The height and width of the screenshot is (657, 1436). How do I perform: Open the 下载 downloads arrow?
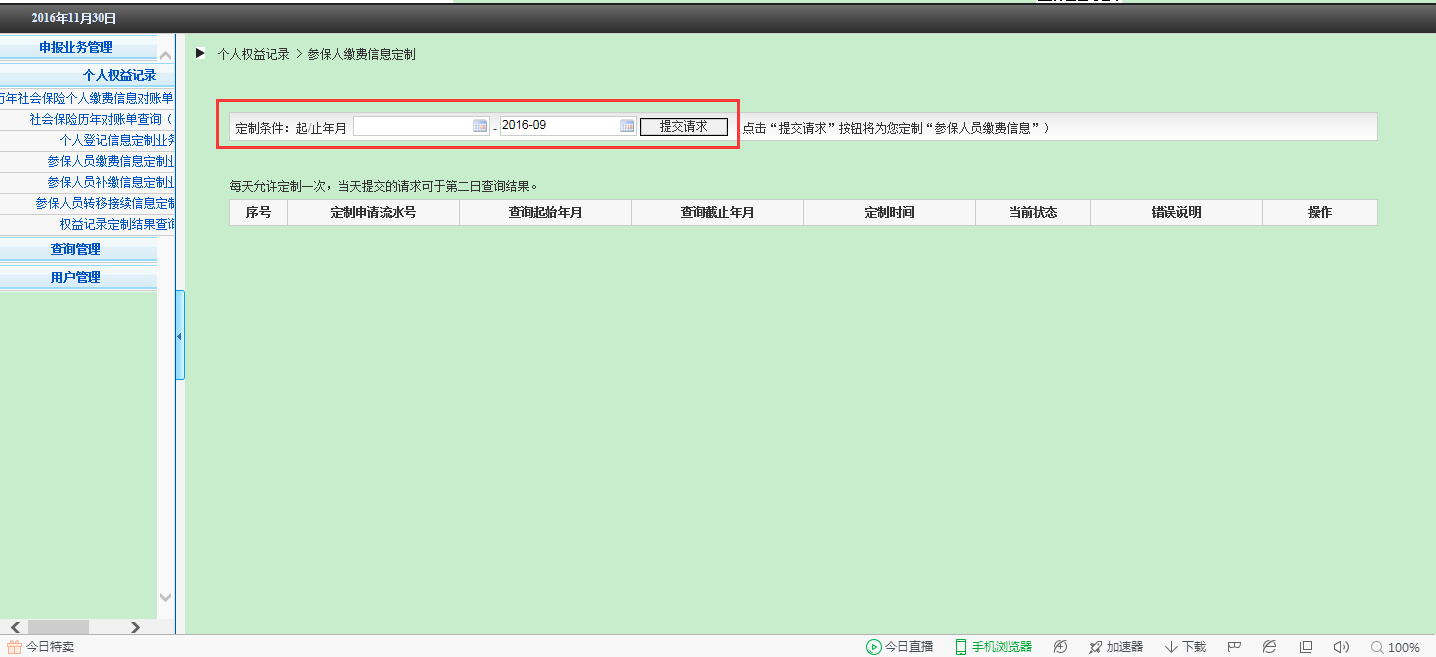[x=1186, y=647]
